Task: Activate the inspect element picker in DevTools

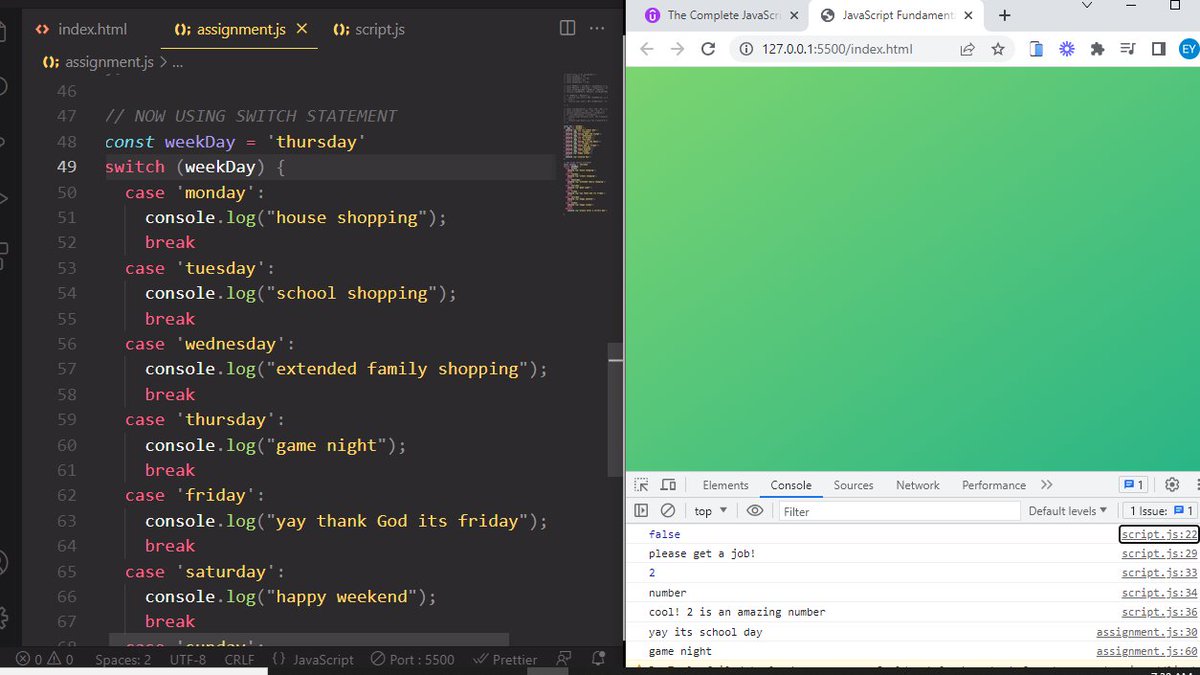Action: [642, 485]
